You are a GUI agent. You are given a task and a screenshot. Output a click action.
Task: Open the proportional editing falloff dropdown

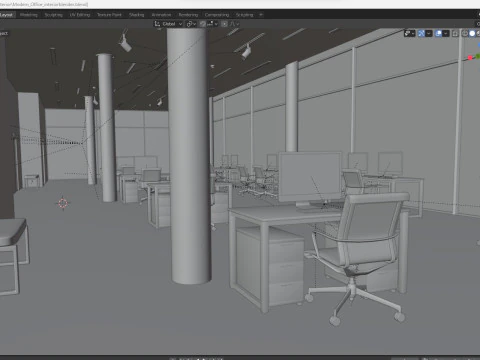(234, 24)
